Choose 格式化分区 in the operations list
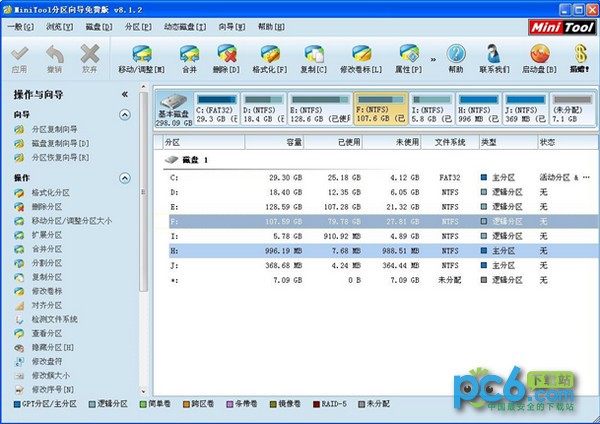The image size is (600, 424). (51, 192)
